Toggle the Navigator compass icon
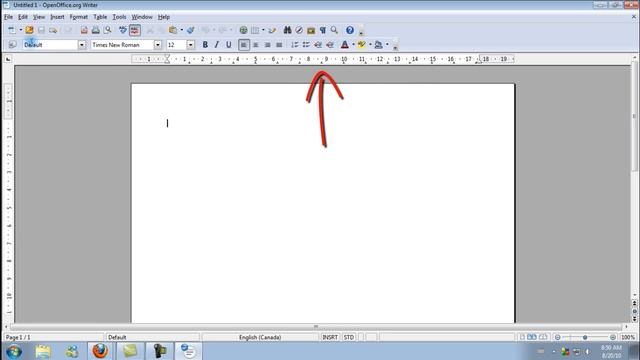Image resolution: width=640 pixels, height=360 pixels. pyautogui.click(x=299, y=30)
